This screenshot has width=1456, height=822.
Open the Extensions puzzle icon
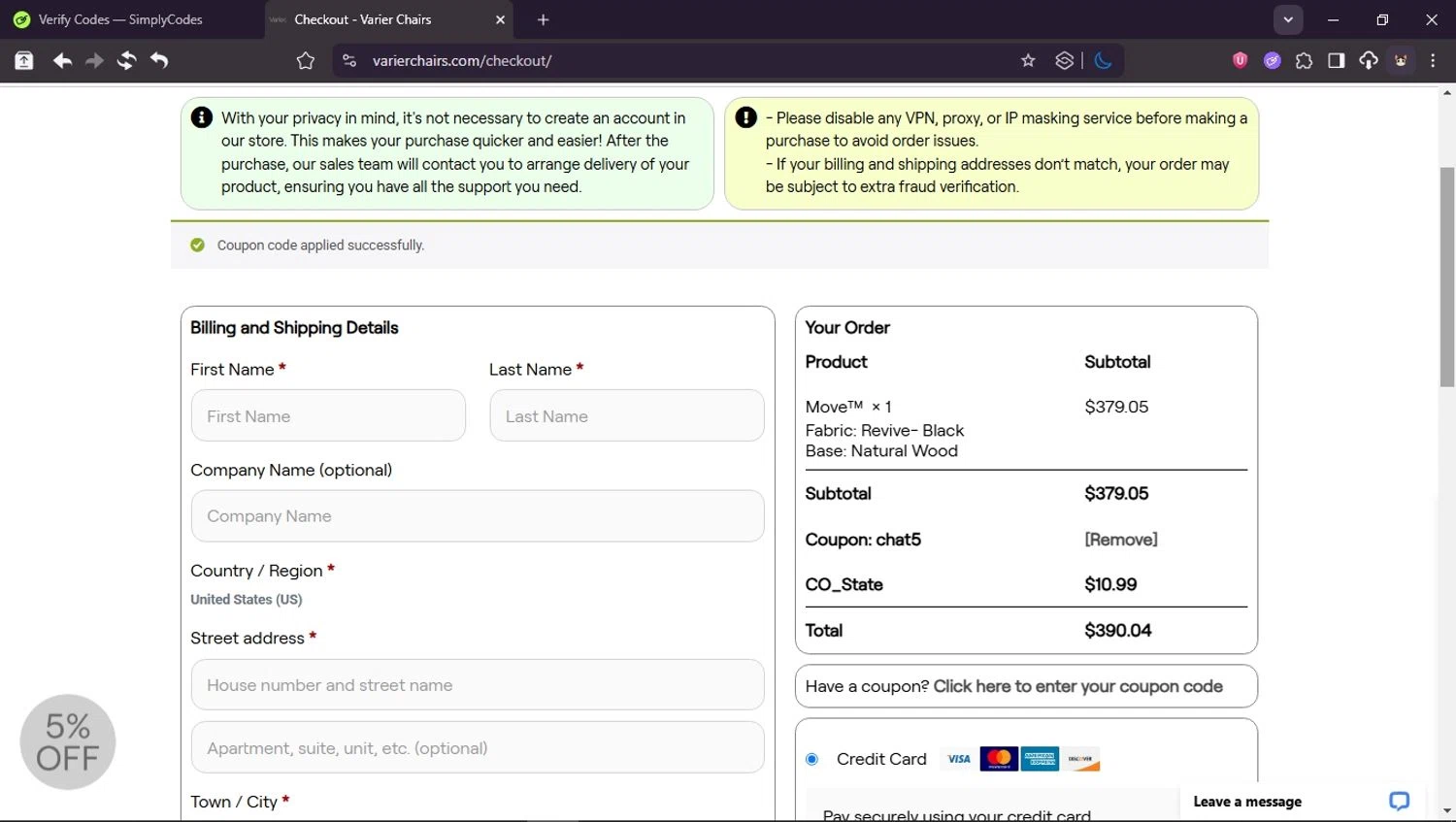1305,60
